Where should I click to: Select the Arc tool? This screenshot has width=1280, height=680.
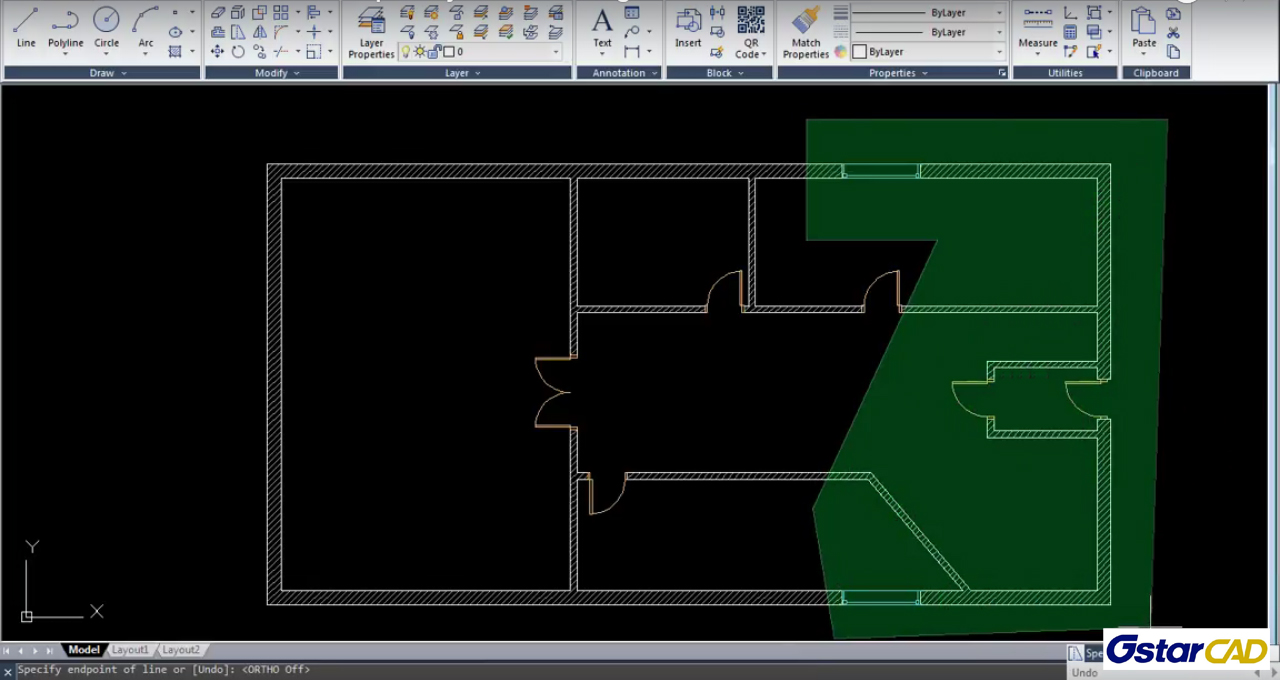146,27
